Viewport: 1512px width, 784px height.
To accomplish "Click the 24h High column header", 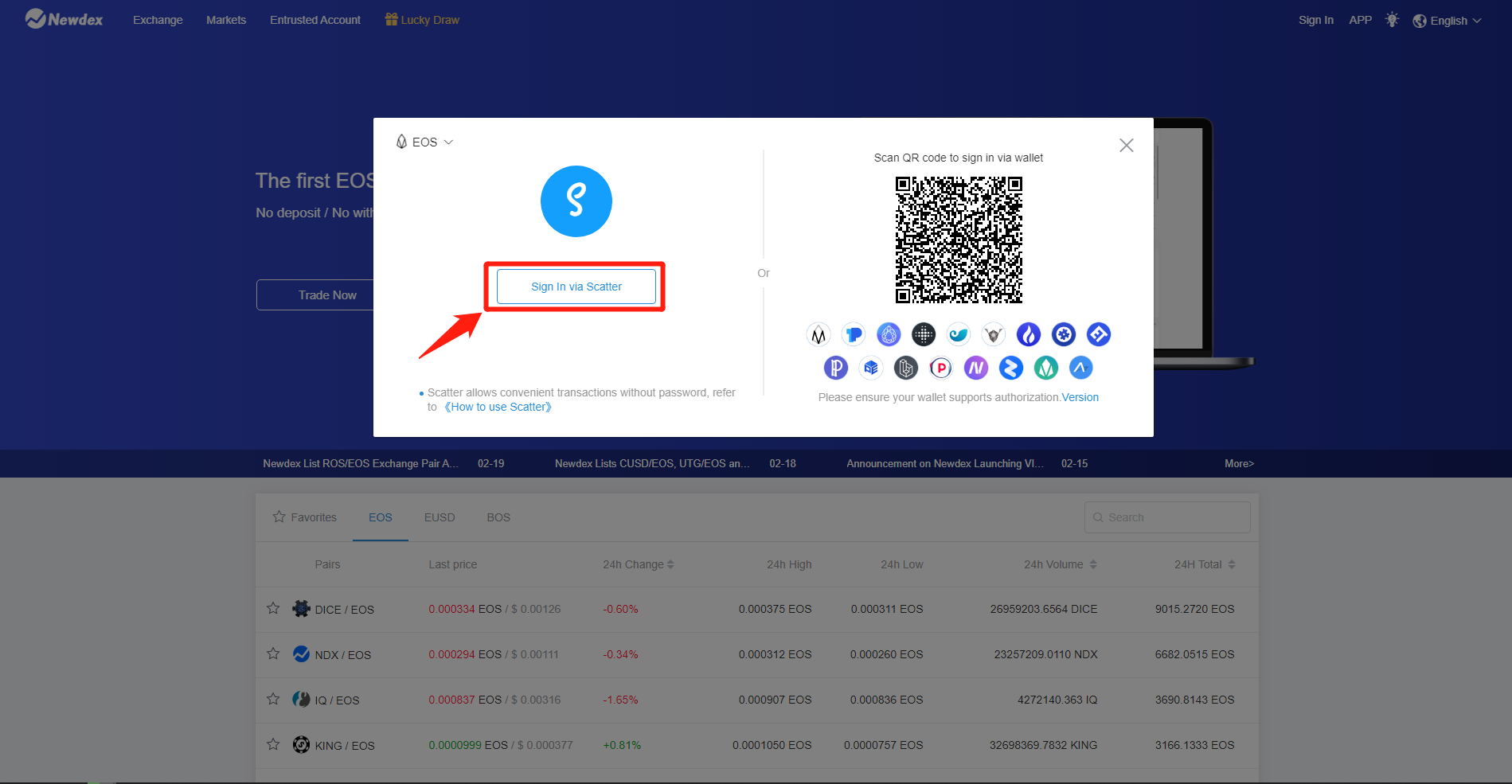I will click(789, 564).
